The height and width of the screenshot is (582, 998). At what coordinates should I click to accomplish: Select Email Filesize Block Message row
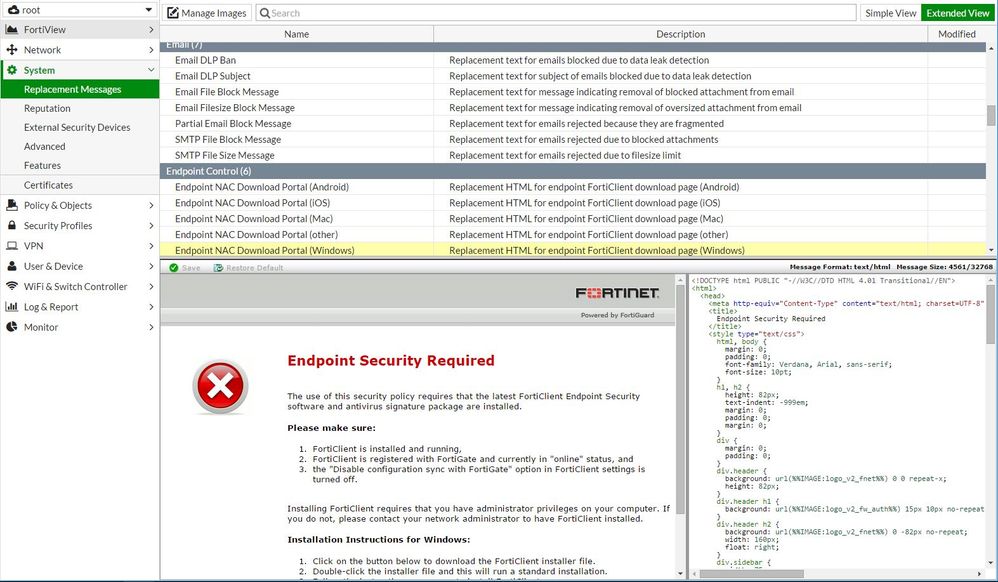coord(573,108)
